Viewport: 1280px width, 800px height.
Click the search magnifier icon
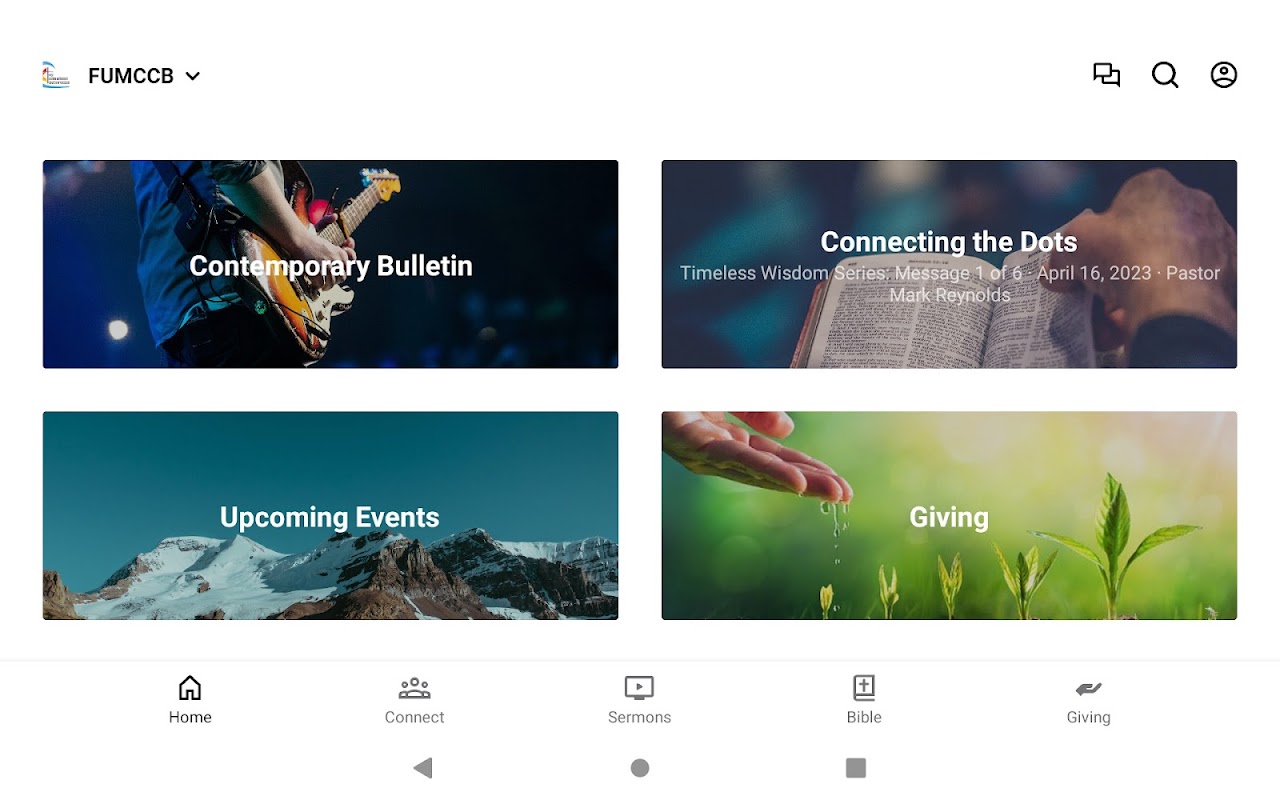coord(1165,75)
